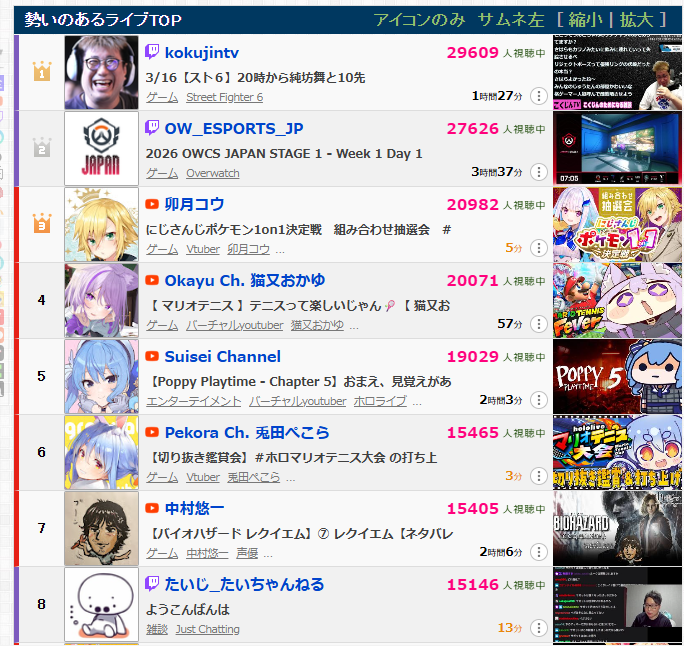Open the more-options menu for OW_ESPORTS_JP

[539, 172]
